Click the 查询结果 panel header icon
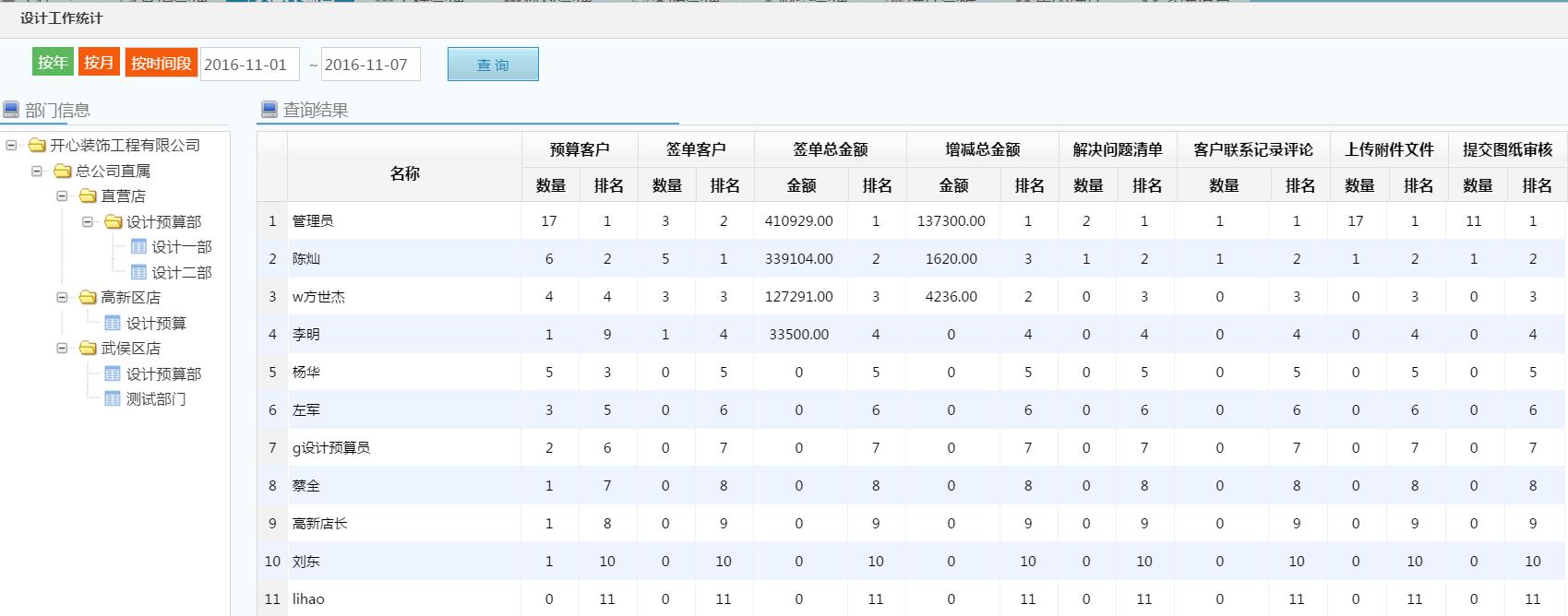 pyautogui.click(x=269, y=110)
